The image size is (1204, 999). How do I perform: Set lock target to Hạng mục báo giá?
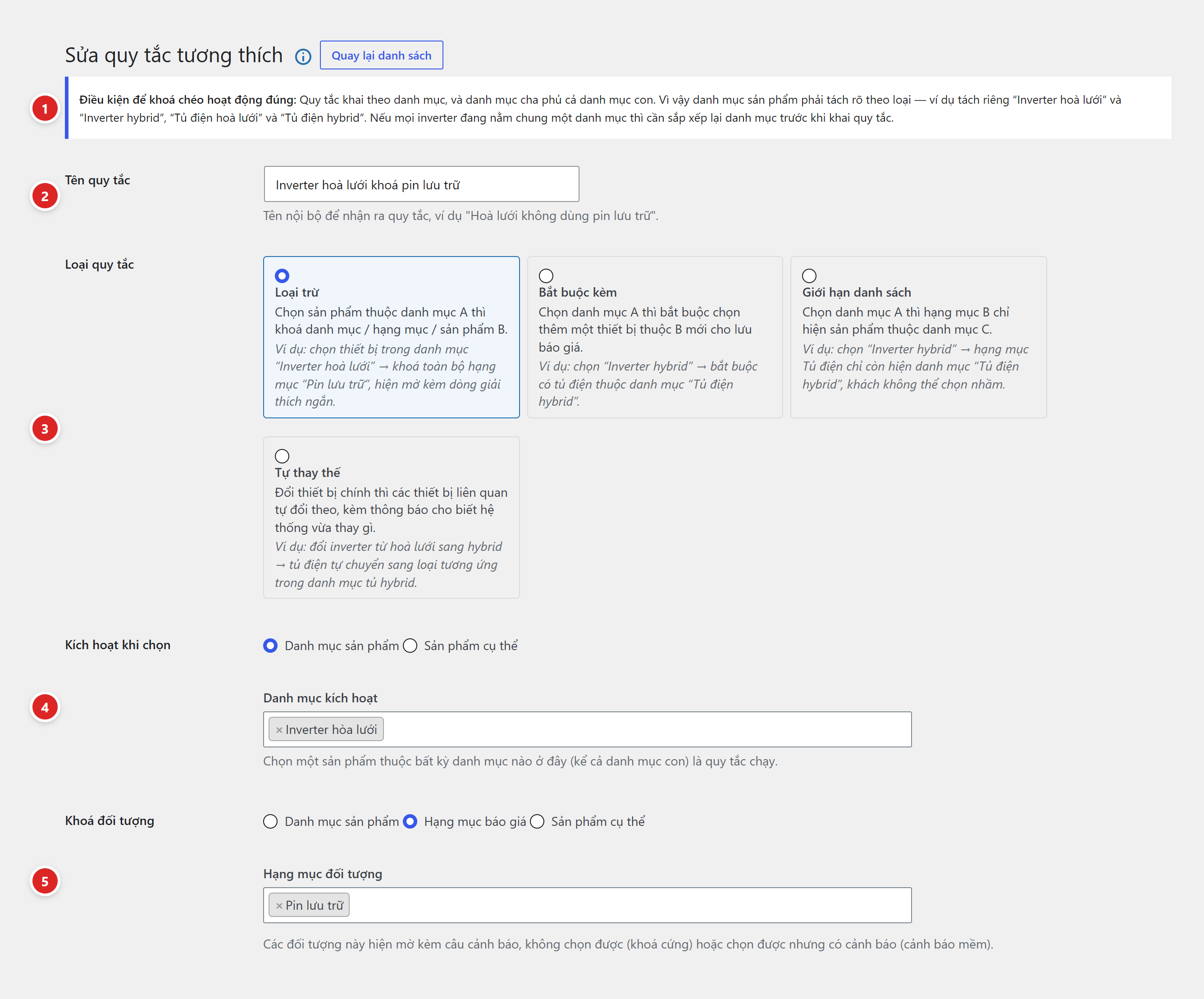pyautogui.click(x=410, y=822)
